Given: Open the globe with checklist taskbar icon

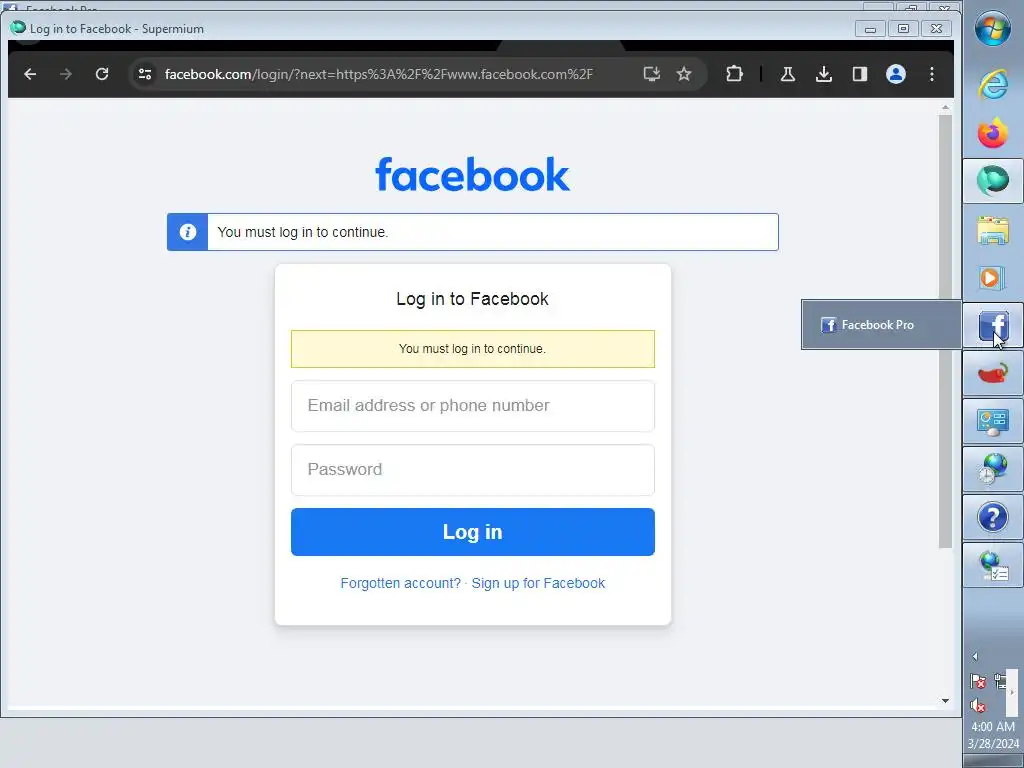Looking at the screenshot, I should (x=993, y=566).
